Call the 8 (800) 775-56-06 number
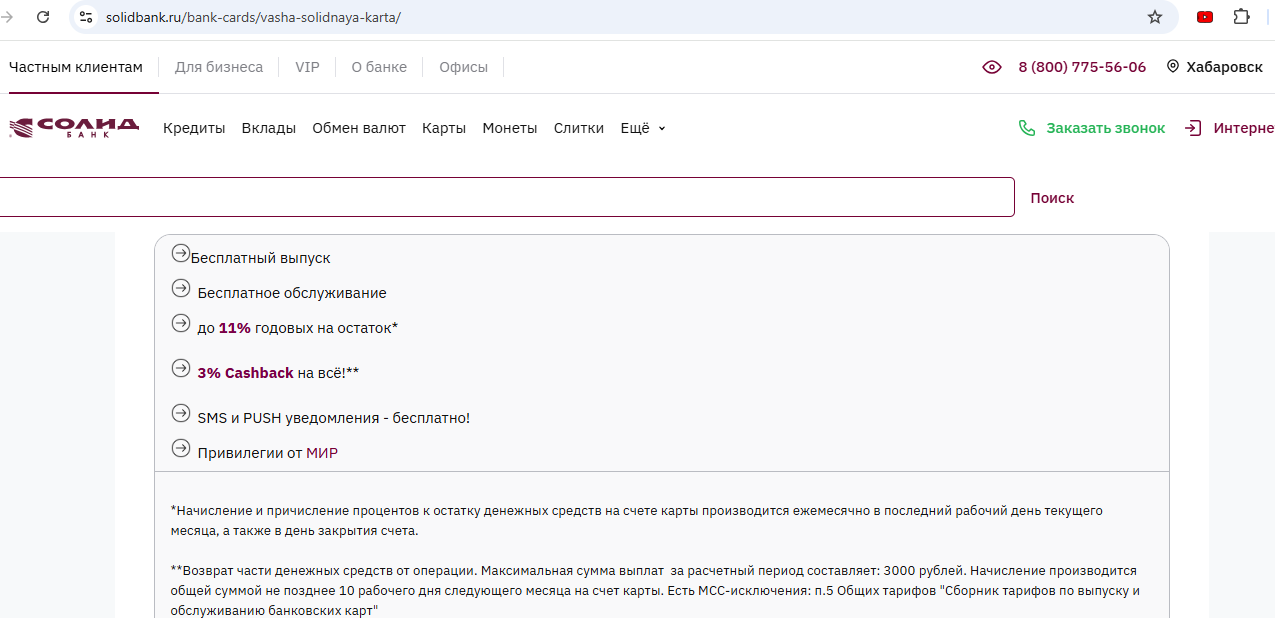1275x618 pixels. [1081, 67]
